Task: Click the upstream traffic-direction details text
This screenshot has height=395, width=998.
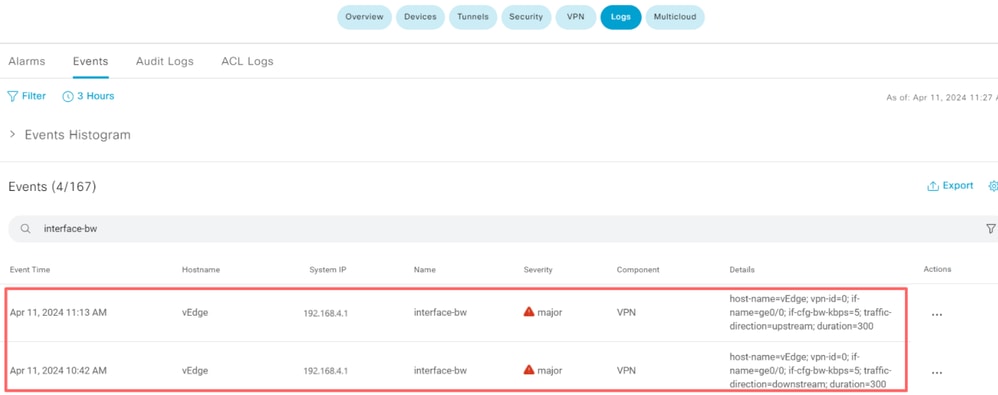Action: pos(810,312)
